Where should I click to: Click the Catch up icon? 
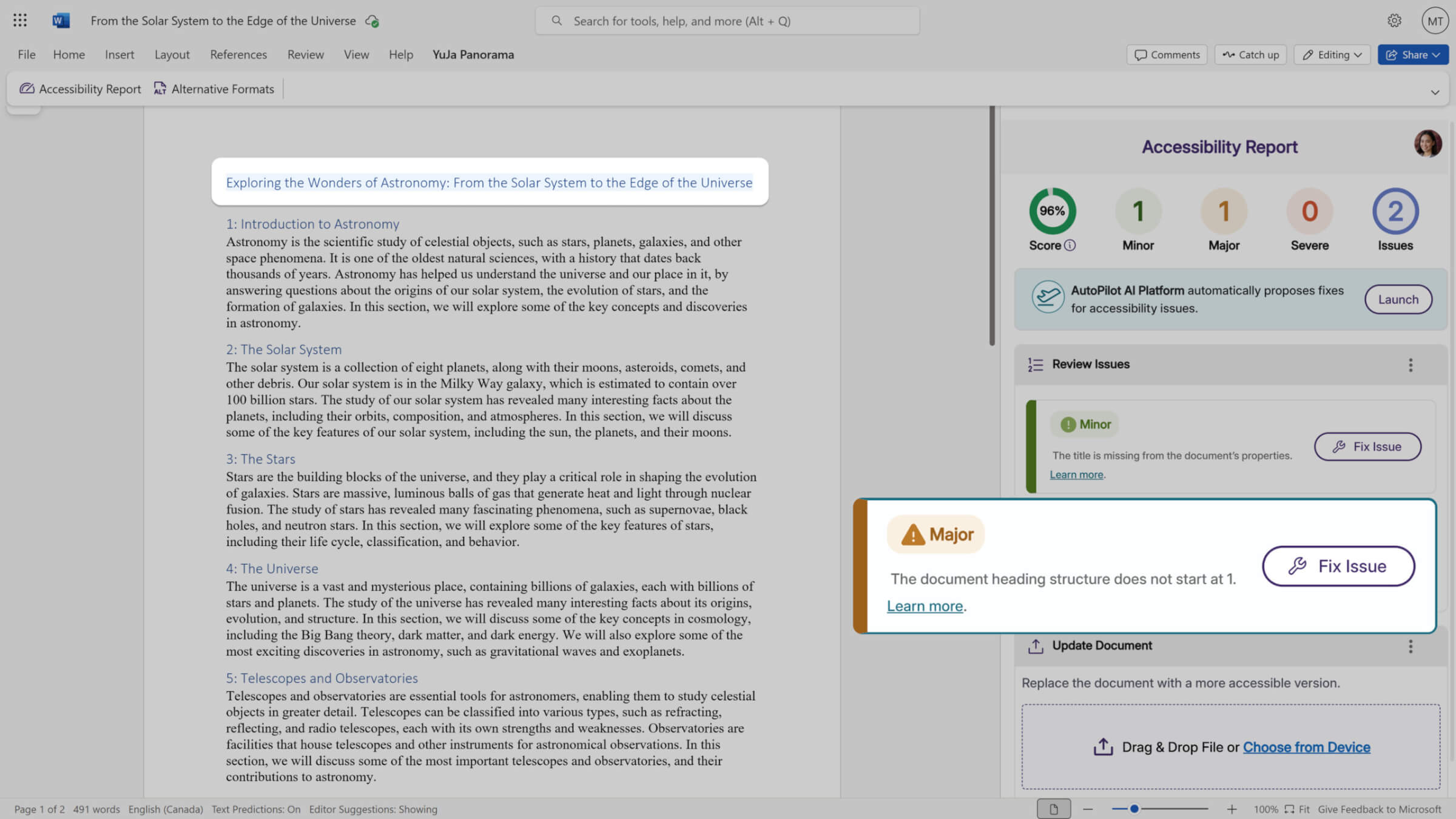[1230, 54]
